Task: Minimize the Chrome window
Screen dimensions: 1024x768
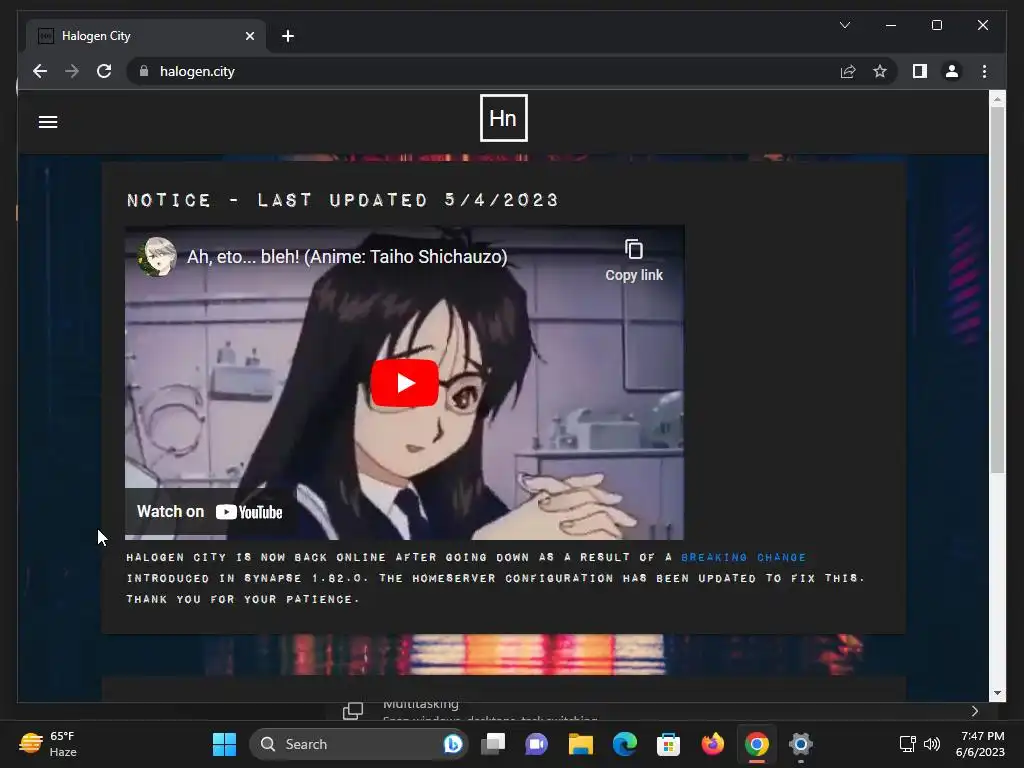Action: [x=891, y=25]
